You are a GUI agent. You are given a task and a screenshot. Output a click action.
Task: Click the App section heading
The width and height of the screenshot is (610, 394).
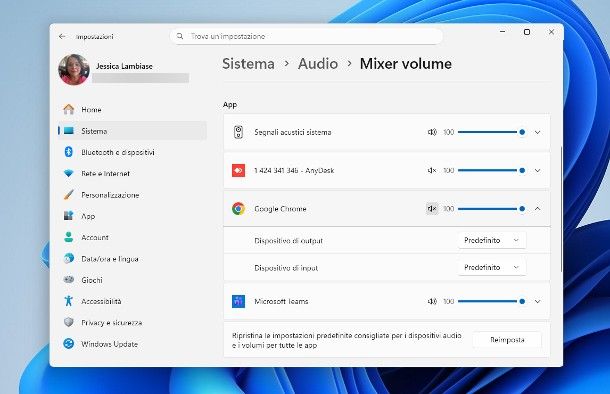pyautogui.click(x=230, y=105)
